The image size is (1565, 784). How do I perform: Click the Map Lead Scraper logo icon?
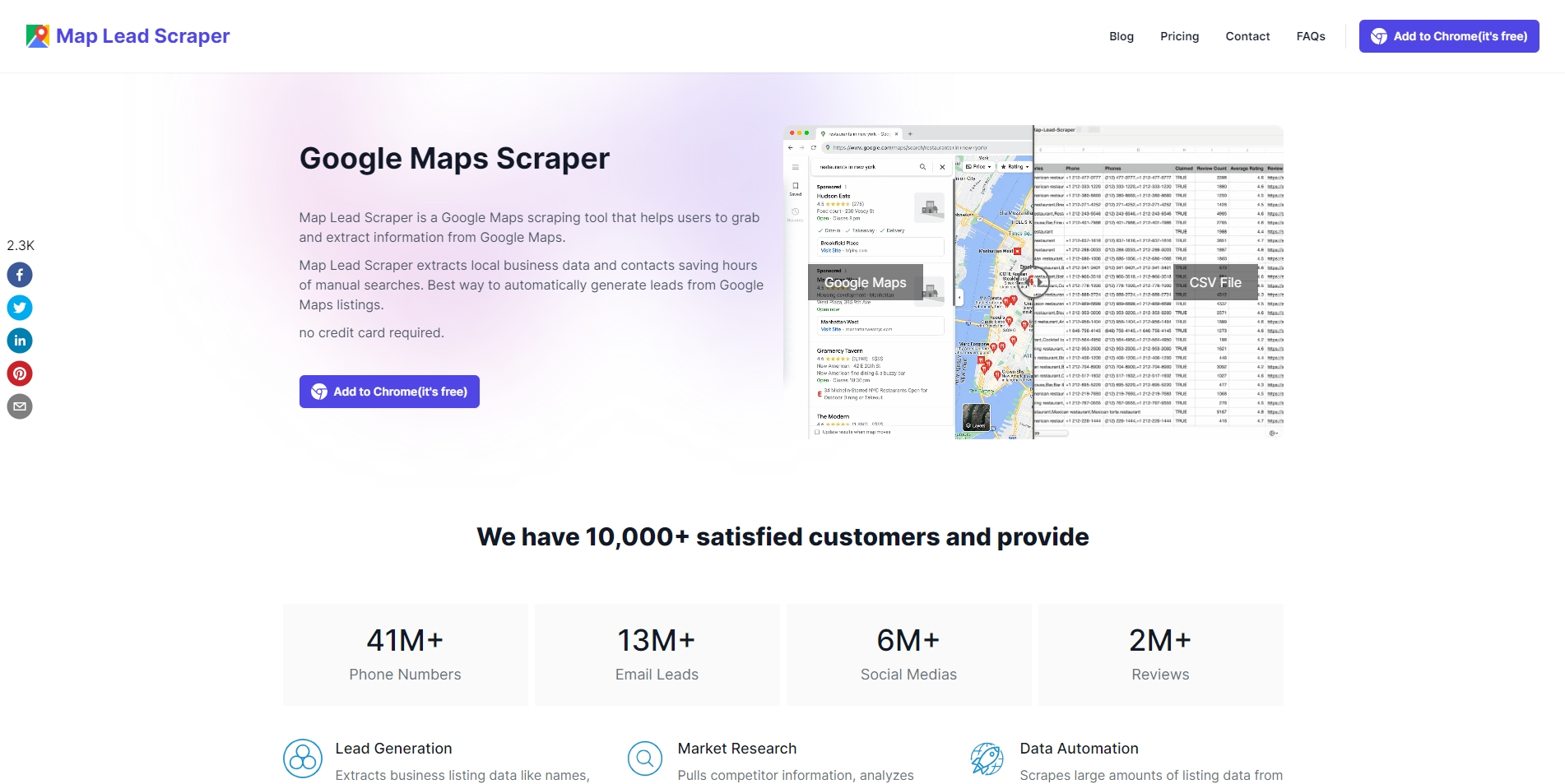[38, 36]
